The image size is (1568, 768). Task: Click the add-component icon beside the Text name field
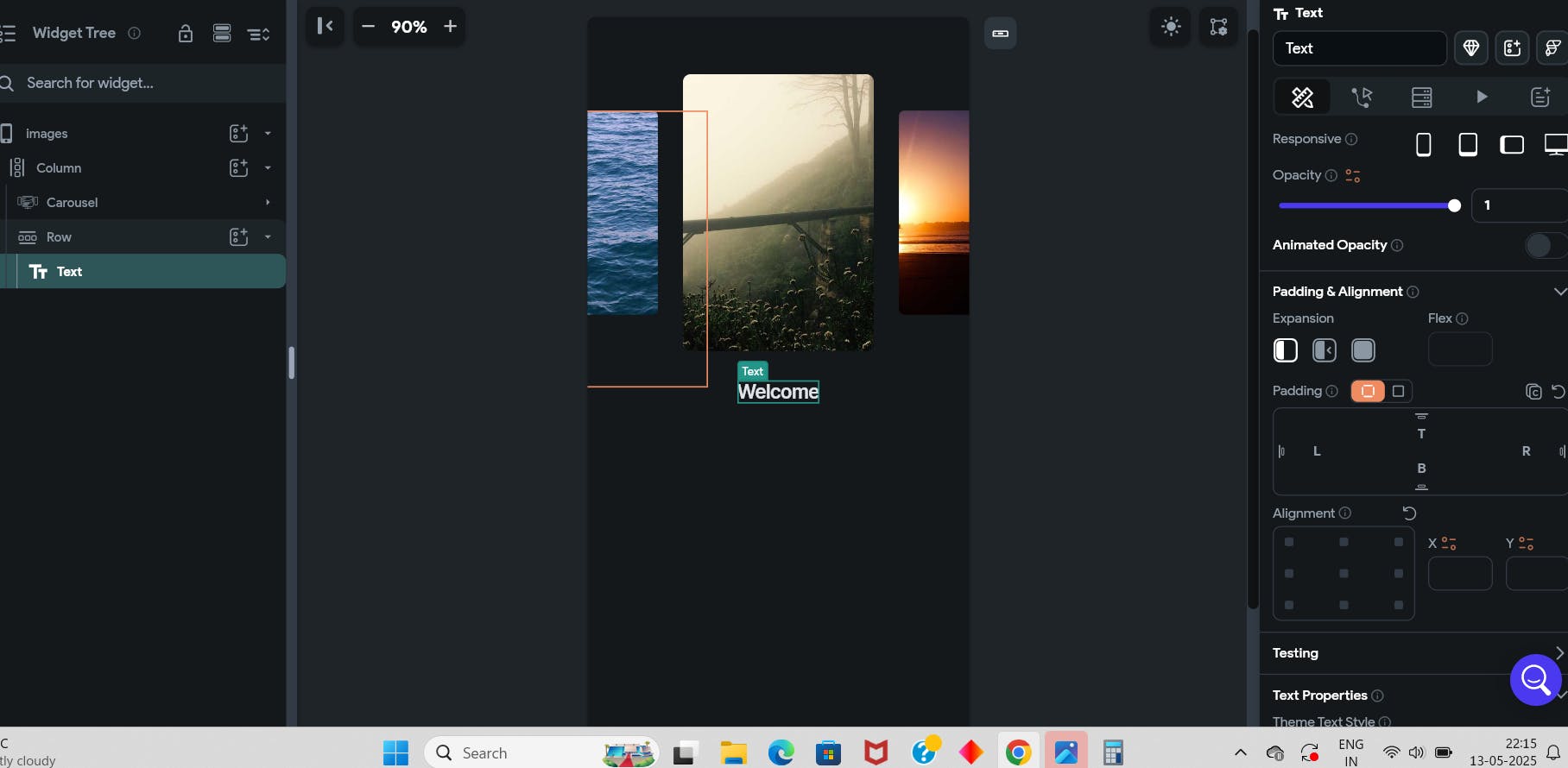1513,48
